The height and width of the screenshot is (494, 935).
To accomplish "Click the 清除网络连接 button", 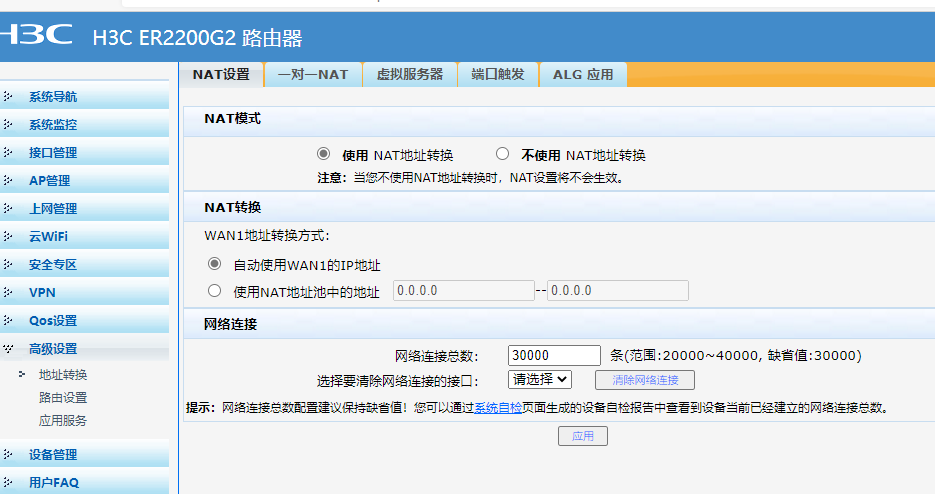I will (645, 380).
